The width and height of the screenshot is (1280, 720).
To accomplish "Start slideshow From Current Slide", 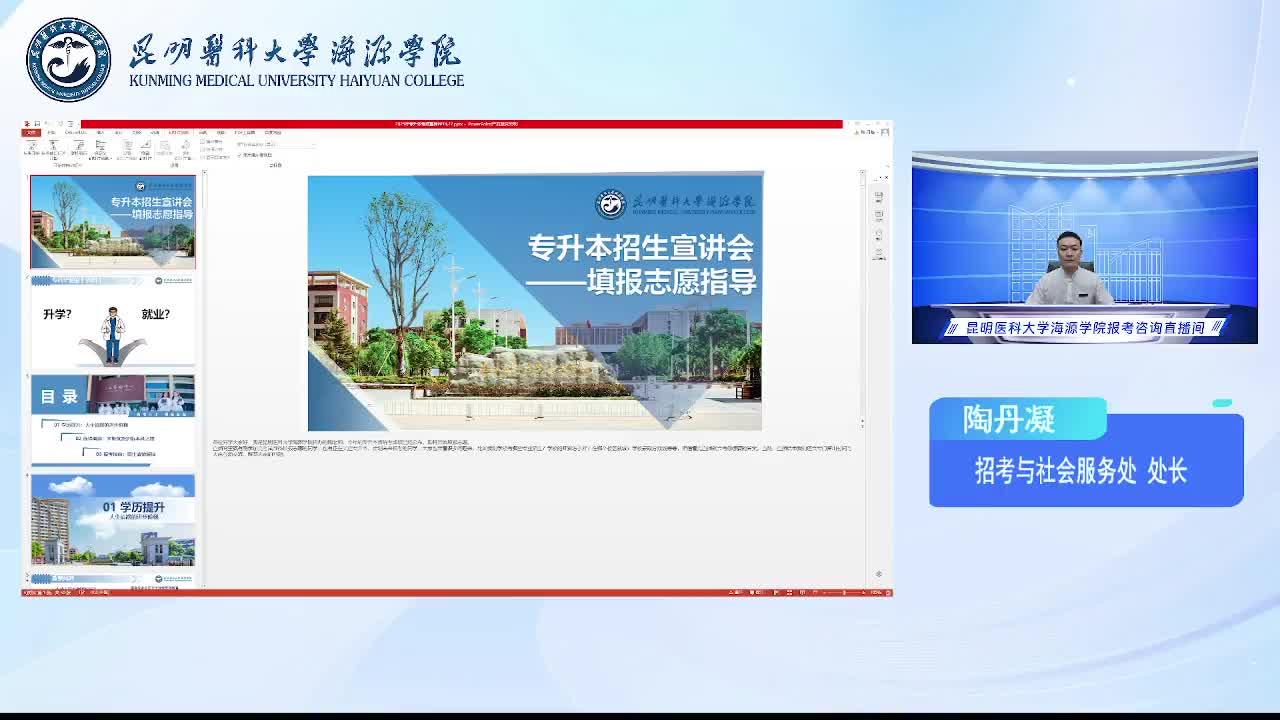I will pos(54,148).
